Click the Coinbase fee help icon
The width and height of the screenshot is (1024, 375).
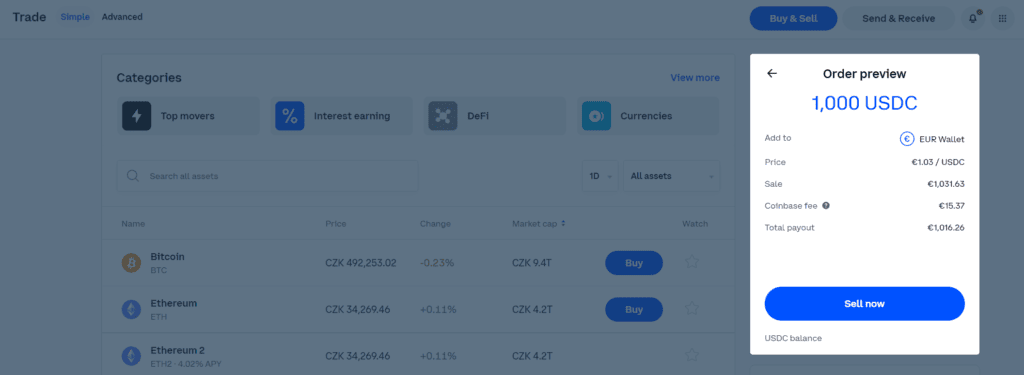(x=826, y=206)
